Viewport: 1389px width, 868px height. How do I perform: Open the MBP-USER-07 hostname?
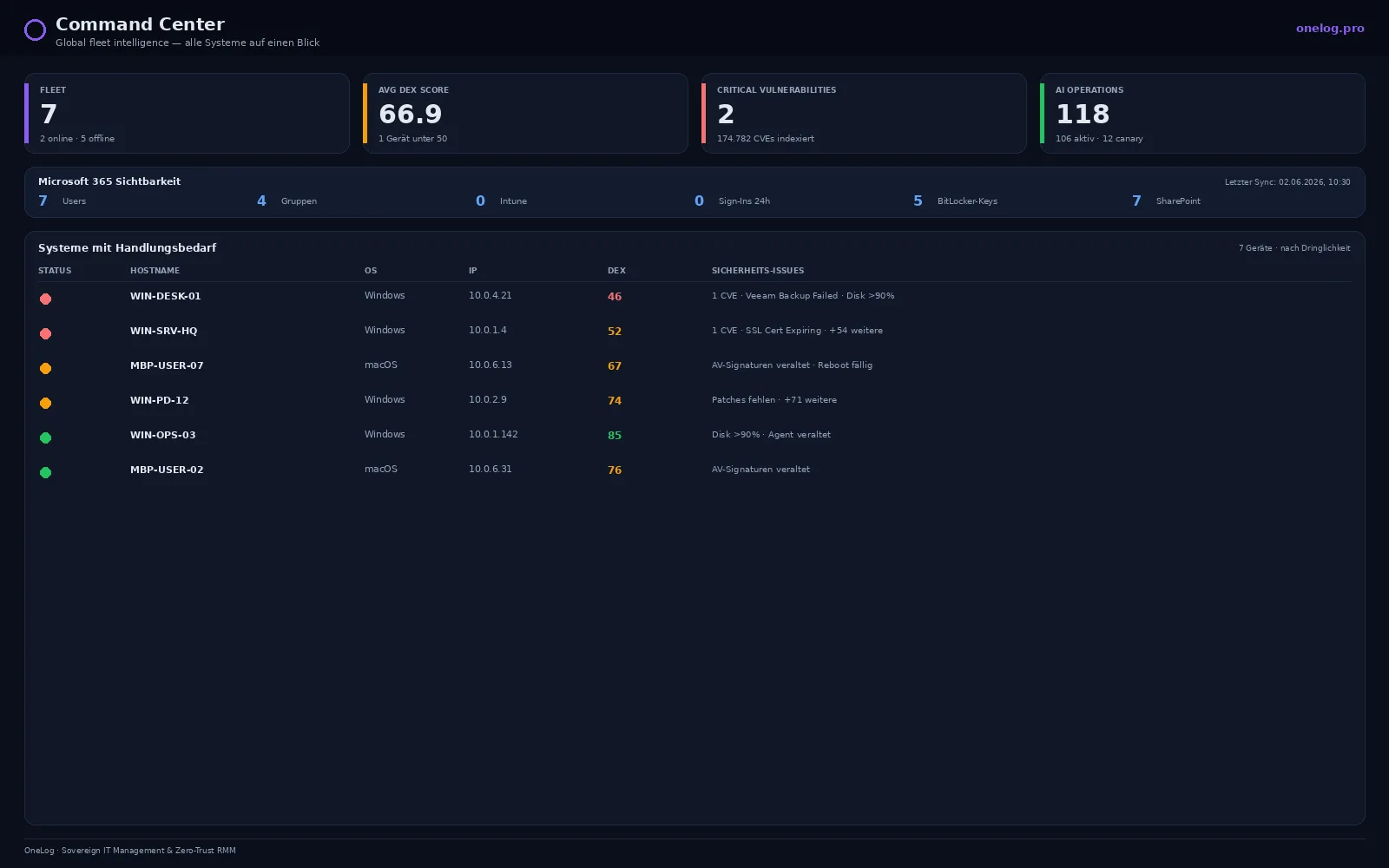(x=167, y=365)
